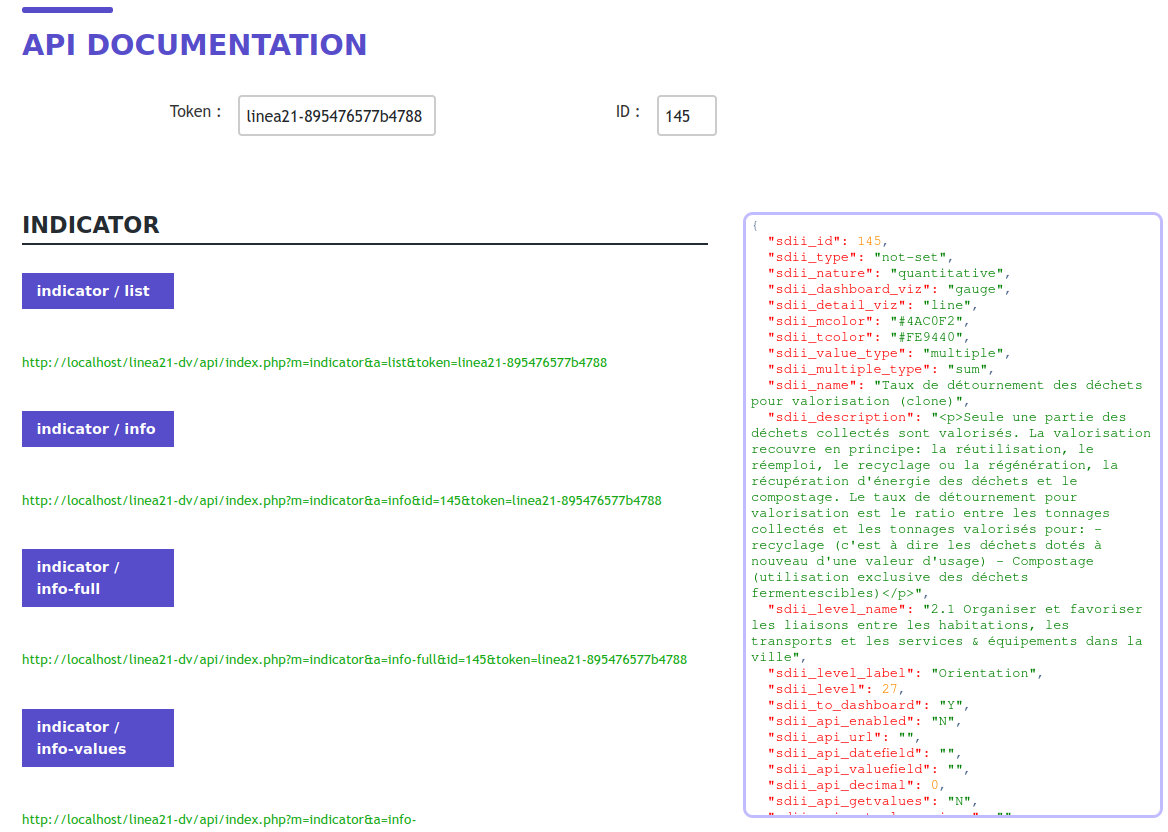Click the indicator / info button
The height and width of the screenshot is (832, 1168).
(98, 429)
